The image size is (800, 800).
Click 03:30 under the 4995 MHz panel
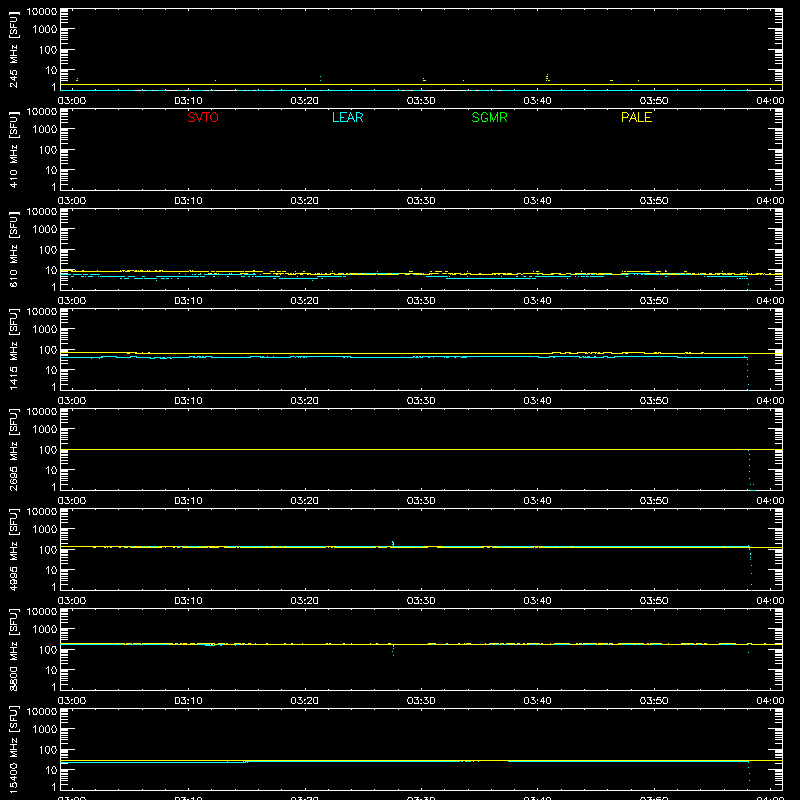(421, 601)
